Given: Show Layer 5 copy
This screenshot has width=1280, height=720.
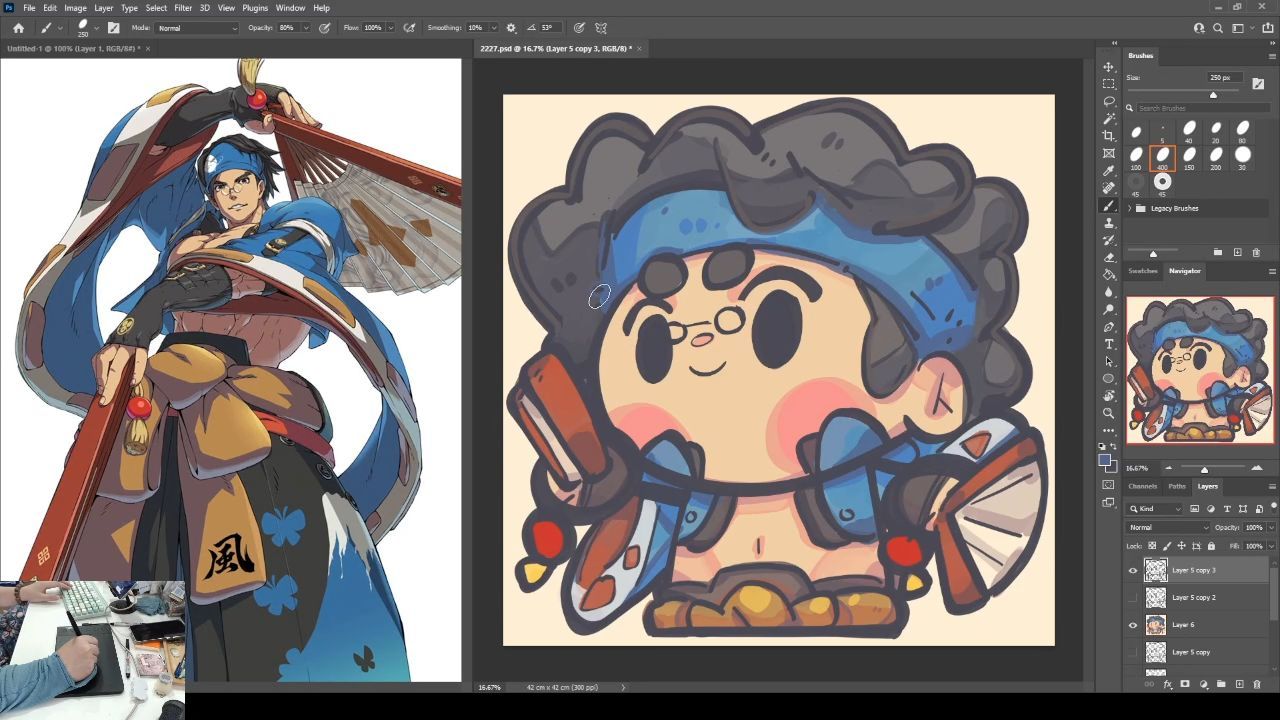Looking at the screenshot, I should [x=1132, y=652].
